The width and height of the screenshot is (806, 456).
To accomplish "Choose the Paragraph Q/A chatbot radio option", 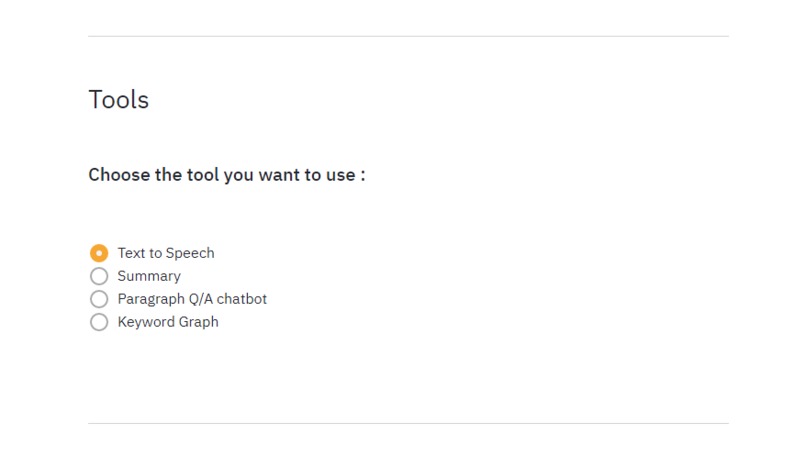I will [x=99, y=299].
